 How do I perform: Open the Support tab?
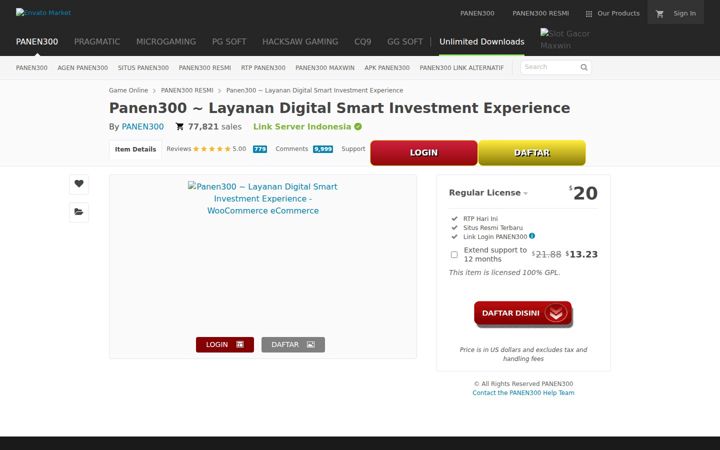coord(353,149)
